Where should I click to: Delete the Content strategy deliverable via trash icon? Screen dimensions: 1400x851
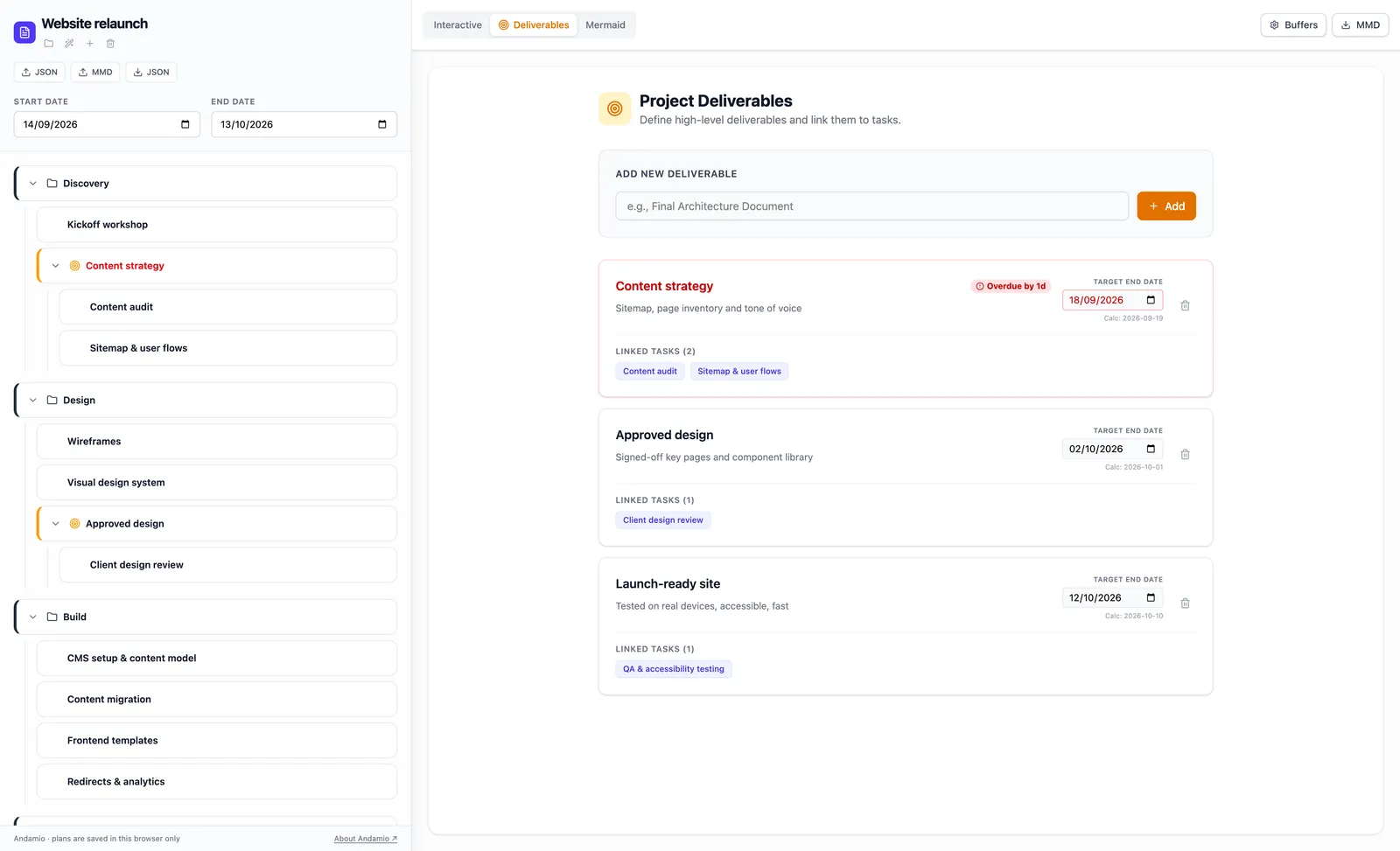pyautogui.click(x=1185, y=305)
